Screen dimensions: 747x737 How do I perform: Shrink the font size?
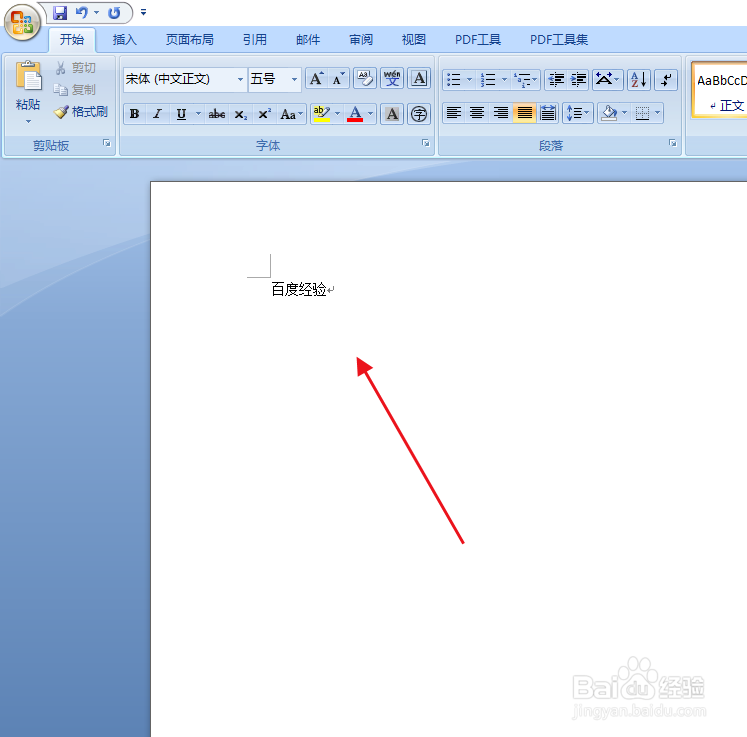click(x=338, y=79)
